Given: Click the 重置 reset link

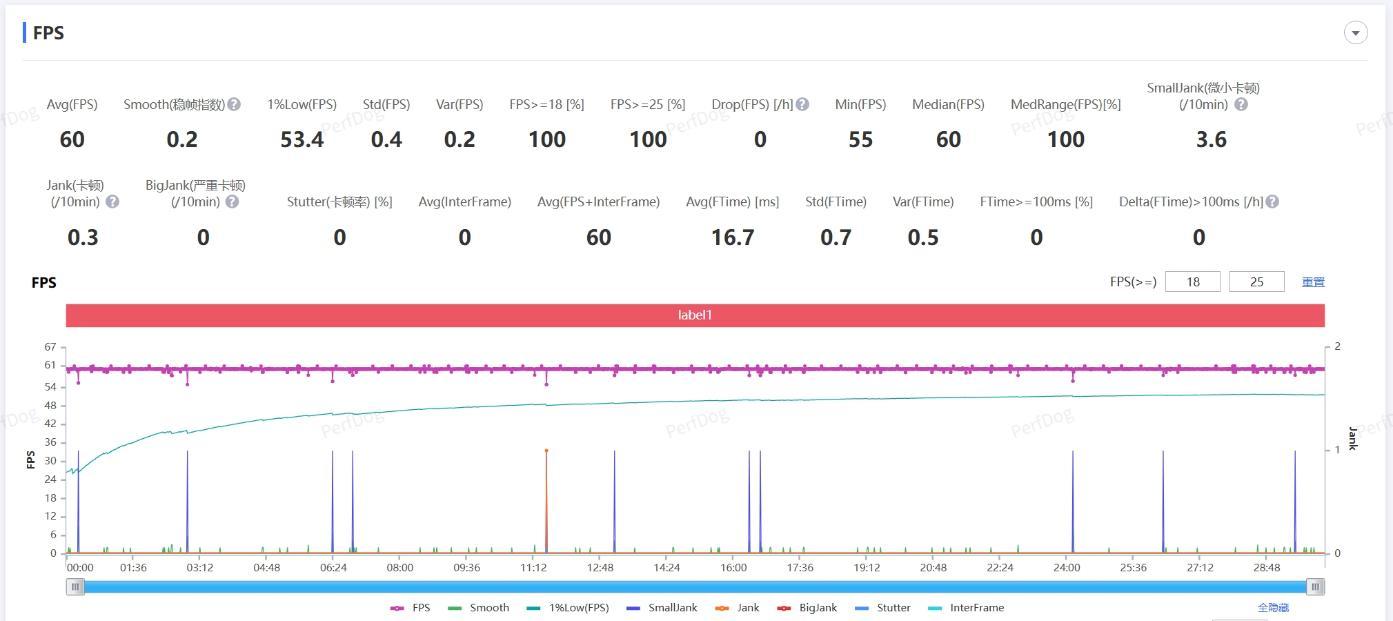Looking at the screenshot, I should pos(1313,282).
